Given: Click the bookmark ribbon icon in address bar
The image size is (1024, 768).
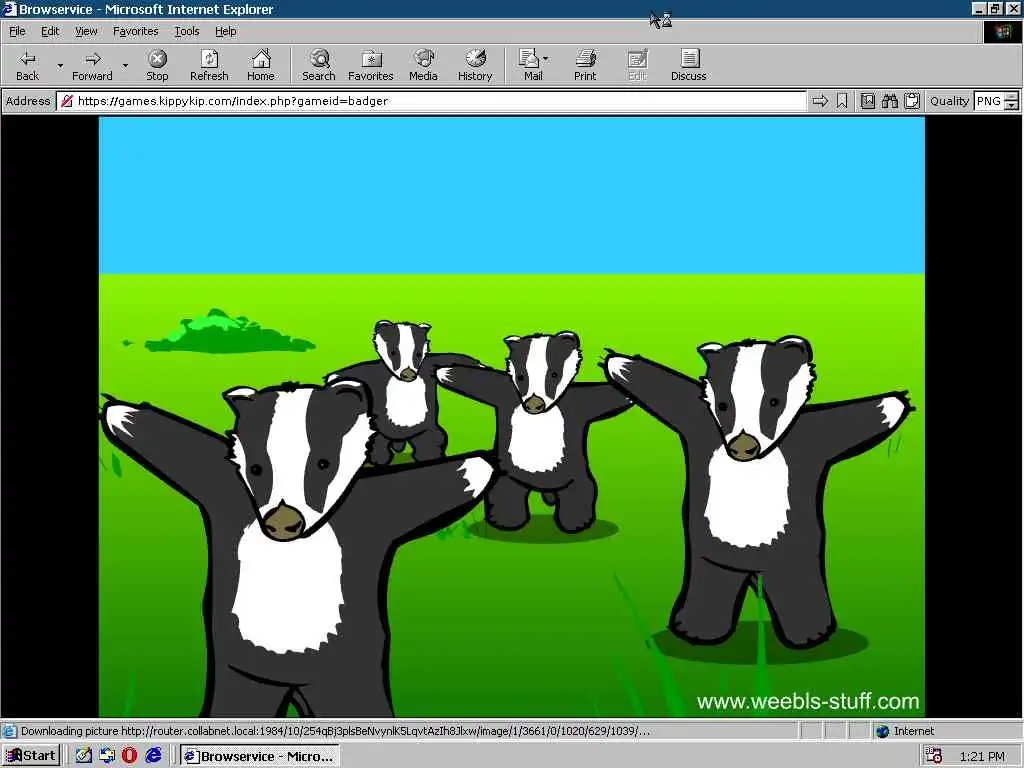Looking at the screenshot, I should pos(842,101).
